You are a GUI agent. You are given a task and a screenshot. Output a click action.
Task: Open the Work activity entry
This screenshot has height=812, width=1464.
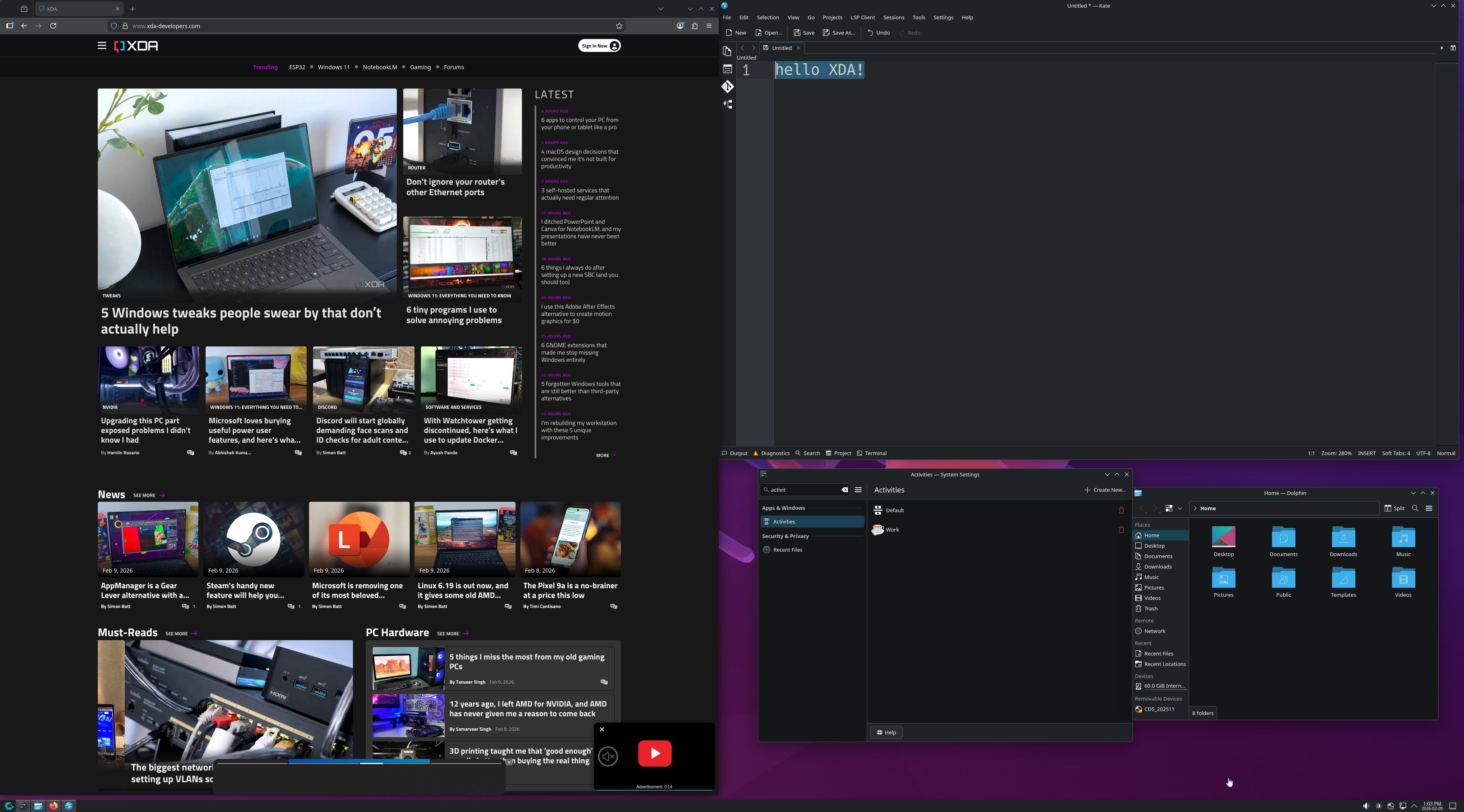pyautogui.click(x=999, y=530)
